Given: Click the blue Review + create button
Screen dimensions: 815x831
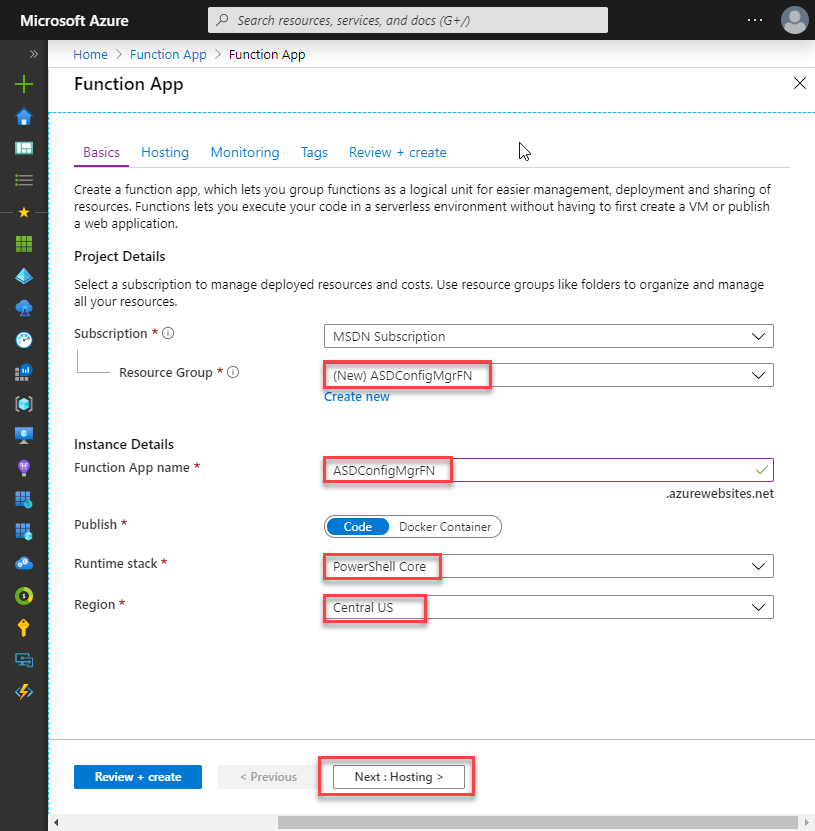Looking at the screenshot, I should pos(138,777).
